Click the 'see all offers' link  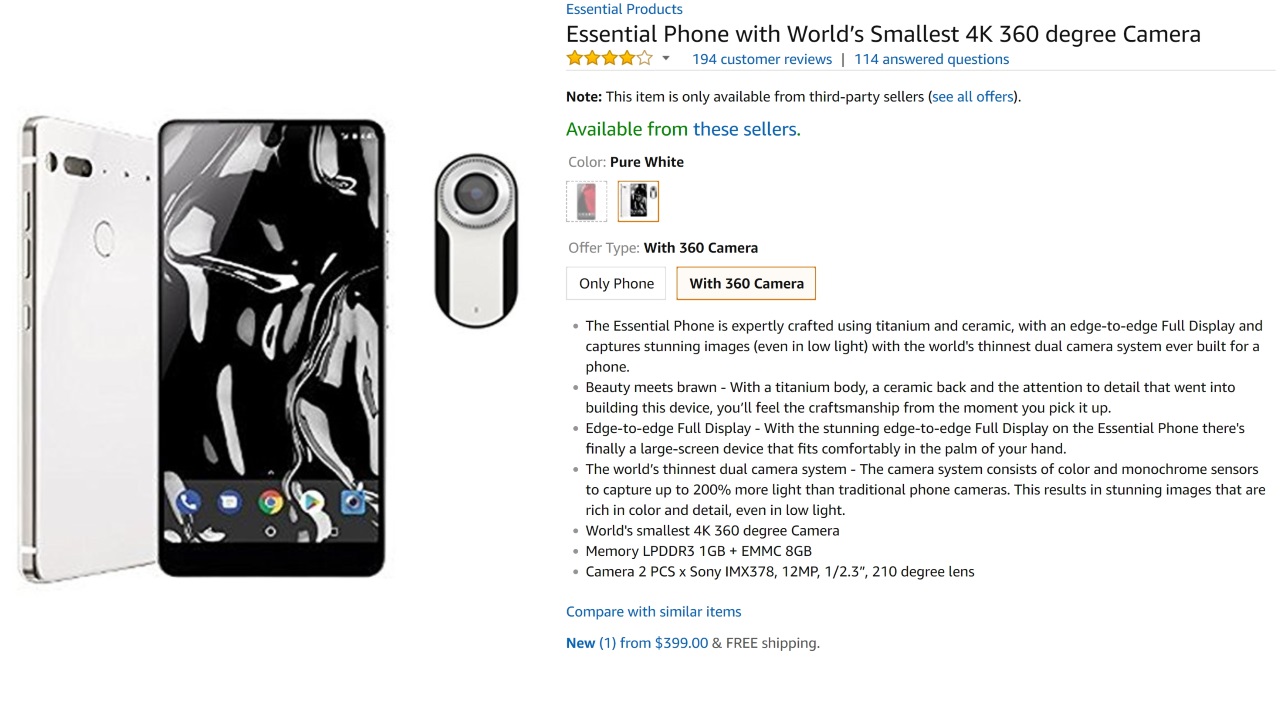[x=973, y=97]
